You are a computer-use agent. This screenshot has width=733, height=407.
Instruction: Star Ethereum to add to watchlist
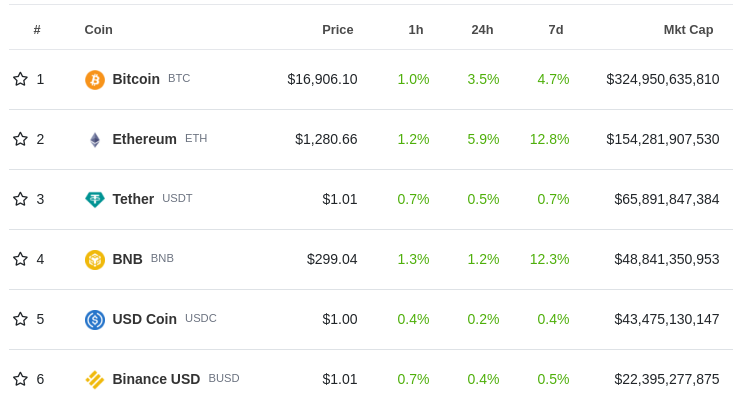click(x=20, y=139)
